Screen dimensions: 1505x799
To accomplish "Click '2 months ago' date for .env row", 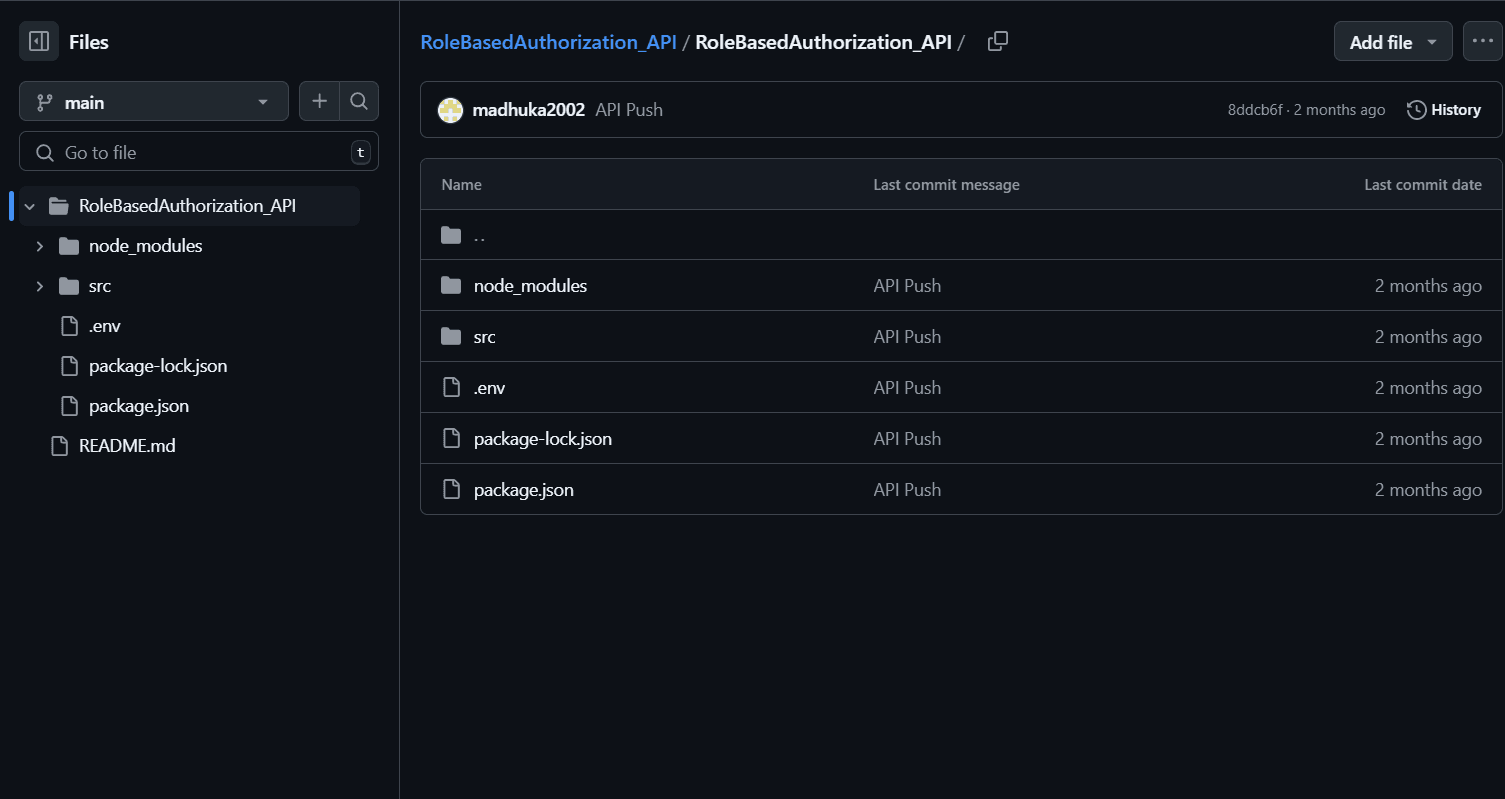I will [1428, 388].
